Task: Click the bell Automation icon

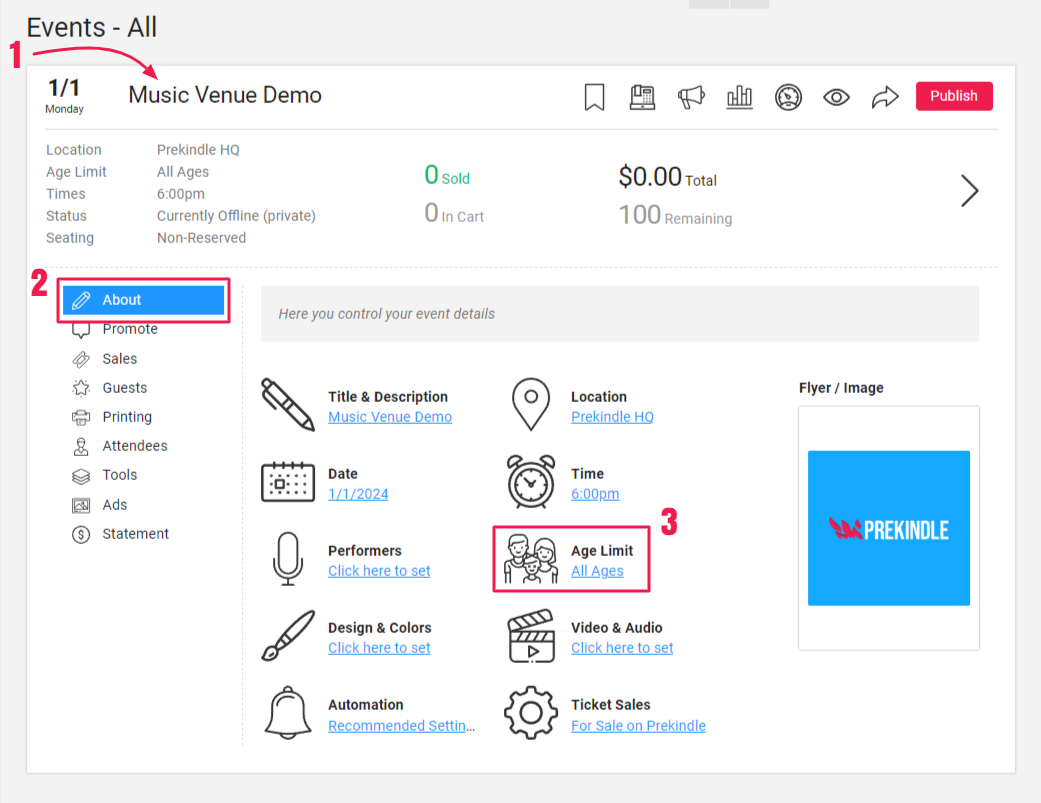Action: 287,713
